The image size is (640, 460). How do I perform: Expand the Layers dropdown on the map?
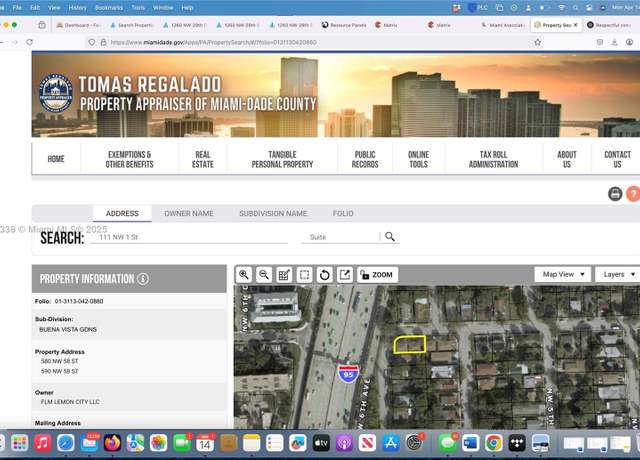pos(618,274)
